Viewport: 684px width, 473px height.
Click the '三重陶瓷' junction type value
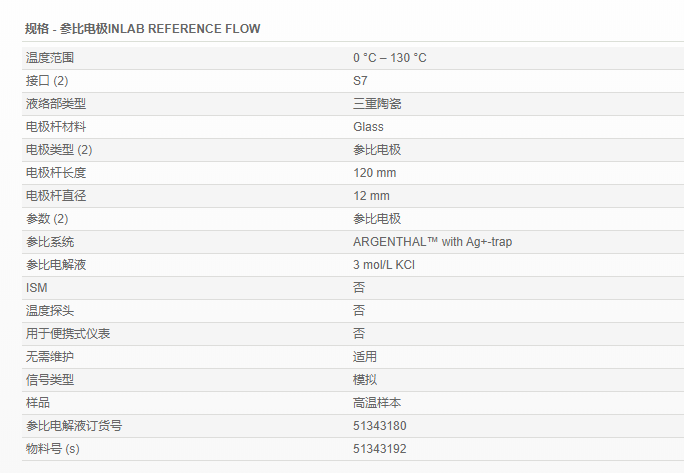(377, 104)
